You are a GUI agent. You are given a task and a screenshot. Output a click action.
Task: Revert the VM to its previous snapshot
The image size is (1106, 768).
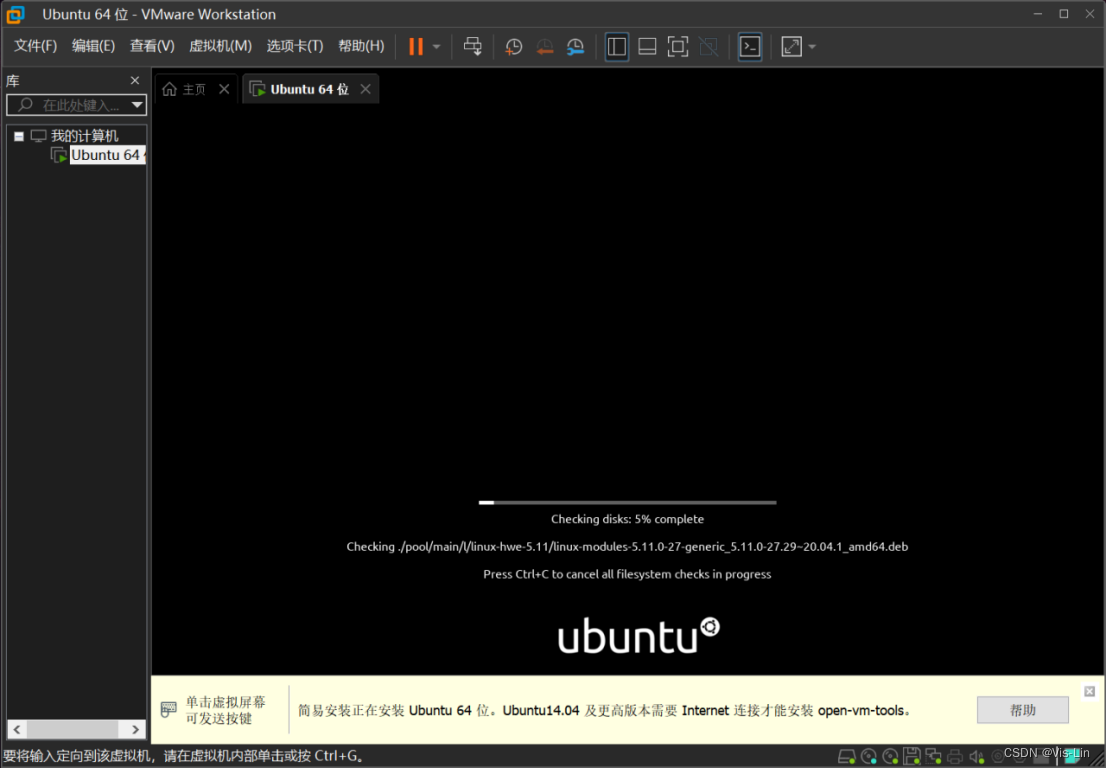pos(545,47)
